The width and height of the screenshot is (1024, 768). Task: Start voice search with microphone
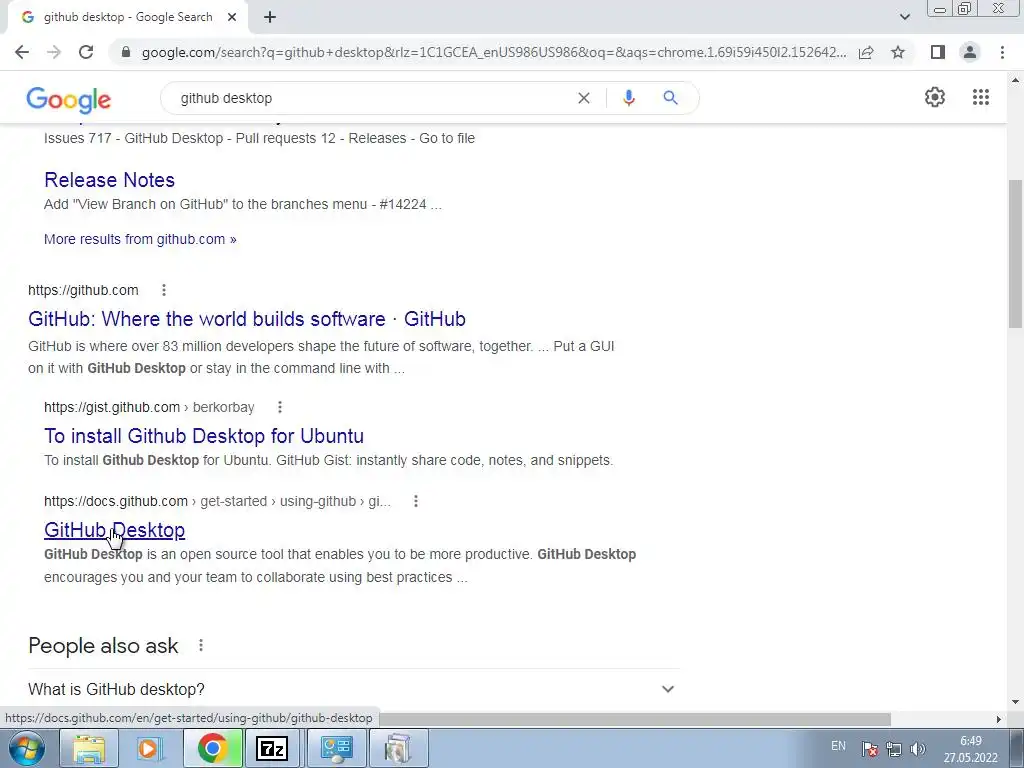pyautogui.click(x=629, y=98)
